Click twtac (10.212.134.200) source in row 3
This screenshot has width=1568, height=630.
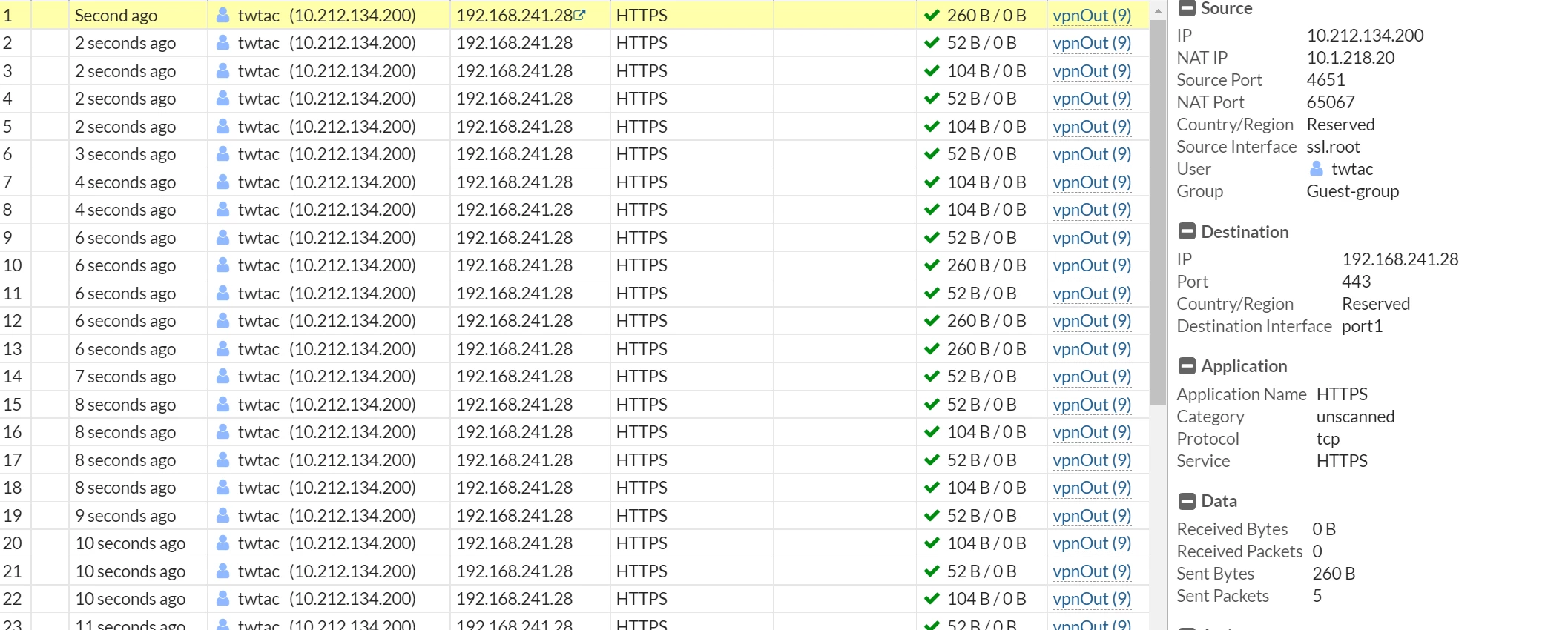[x=326, y=71]
